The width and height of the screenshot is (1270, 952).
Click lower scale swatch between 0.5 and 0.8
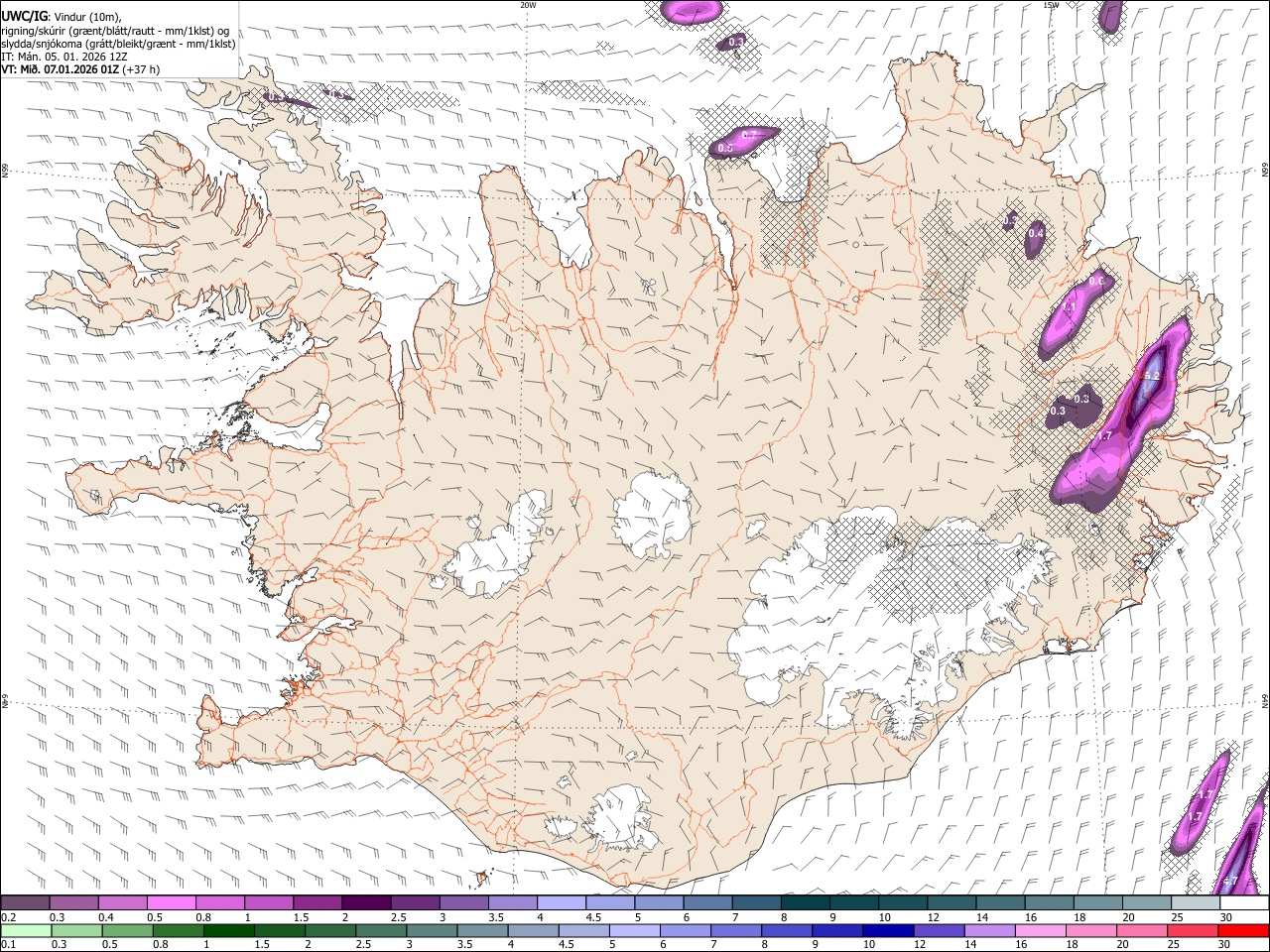pos(127,930)
